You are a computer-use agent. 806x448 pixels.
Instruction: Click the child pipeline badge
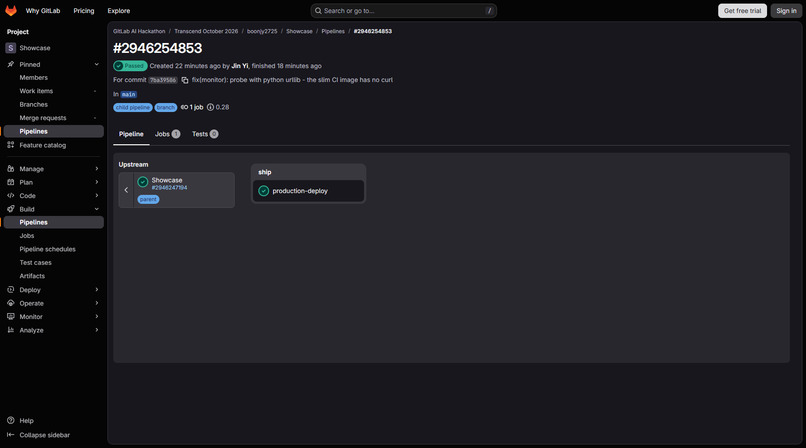[x=133, y=107]
